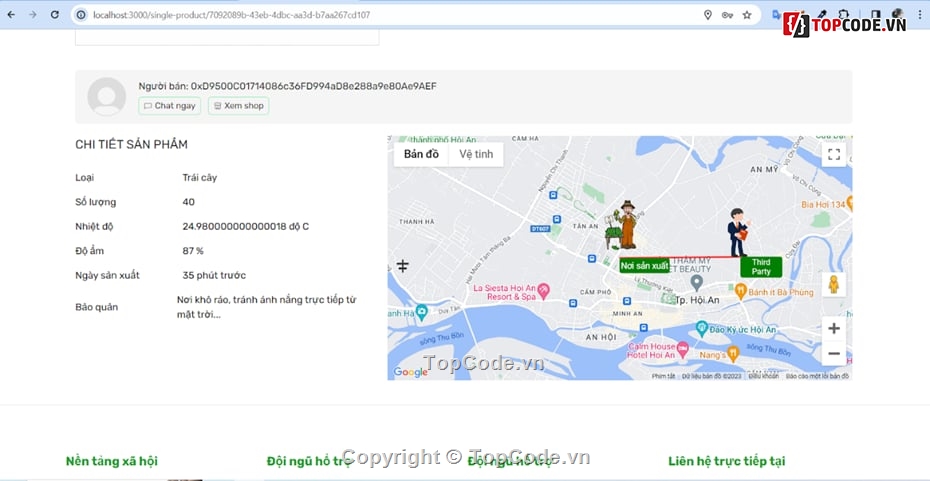The width and height of the screenshot is (930, 481).
Task: Click the farmer marker on the map
Action: [625, 225]
